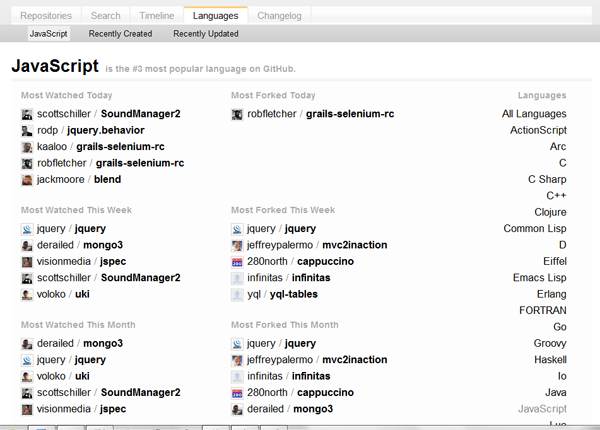Select FORTRAN language
This screenshot has height=430, width=600.
click(x=543, y=310)
